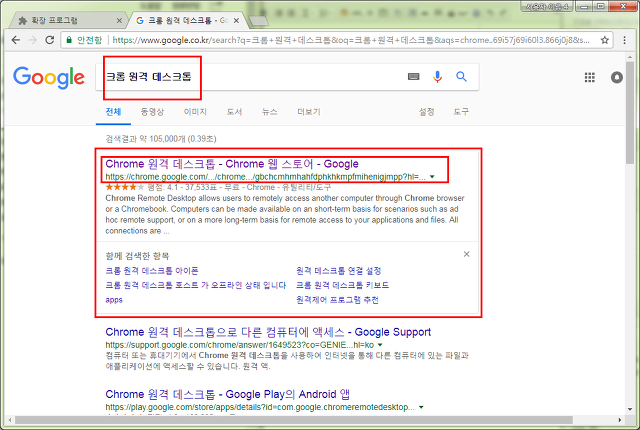Click the horizontal scrollbar thumb

pos(293,420)
